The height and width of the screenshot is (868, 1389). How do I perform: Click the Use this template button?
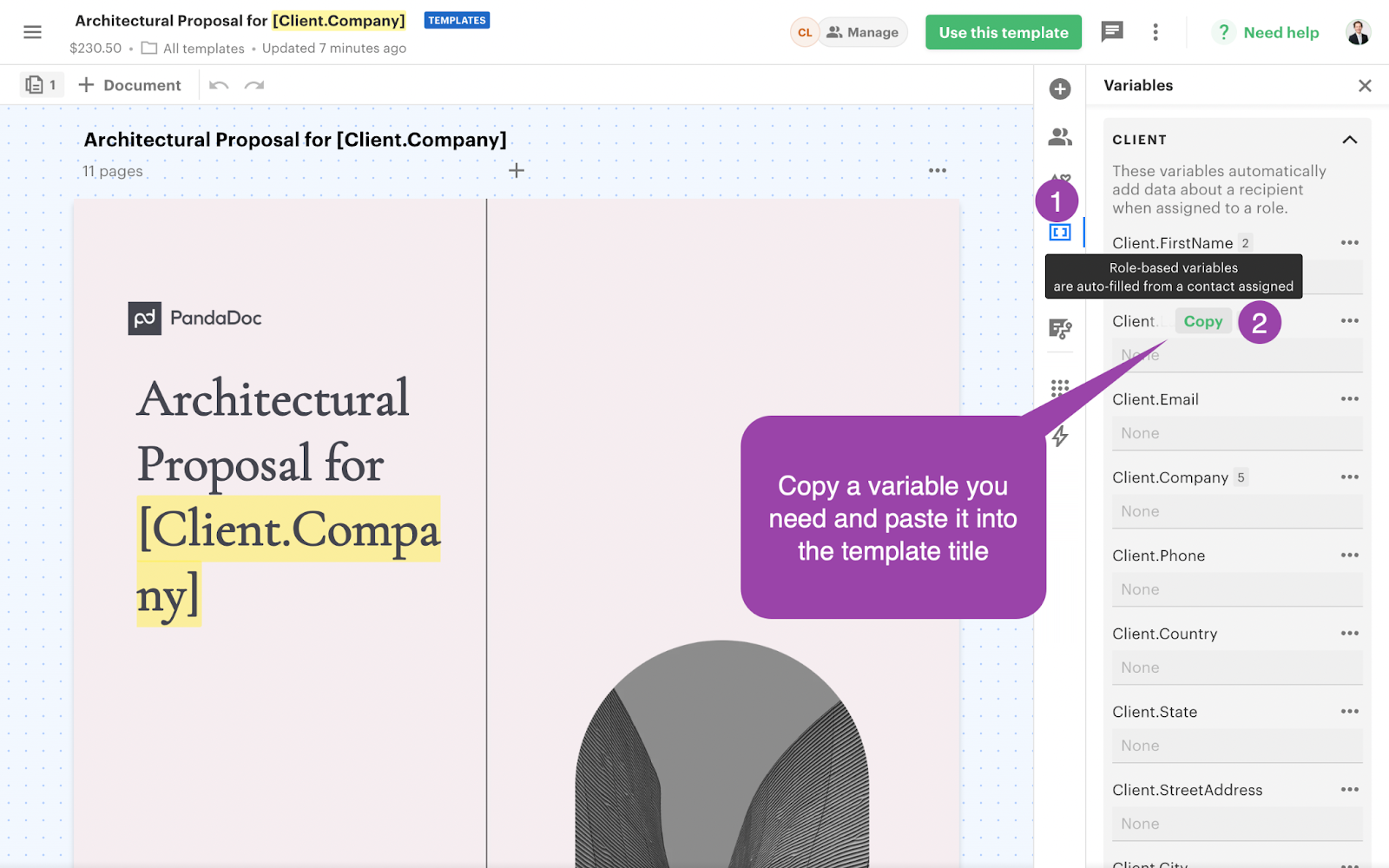(x=1003, y=32)
